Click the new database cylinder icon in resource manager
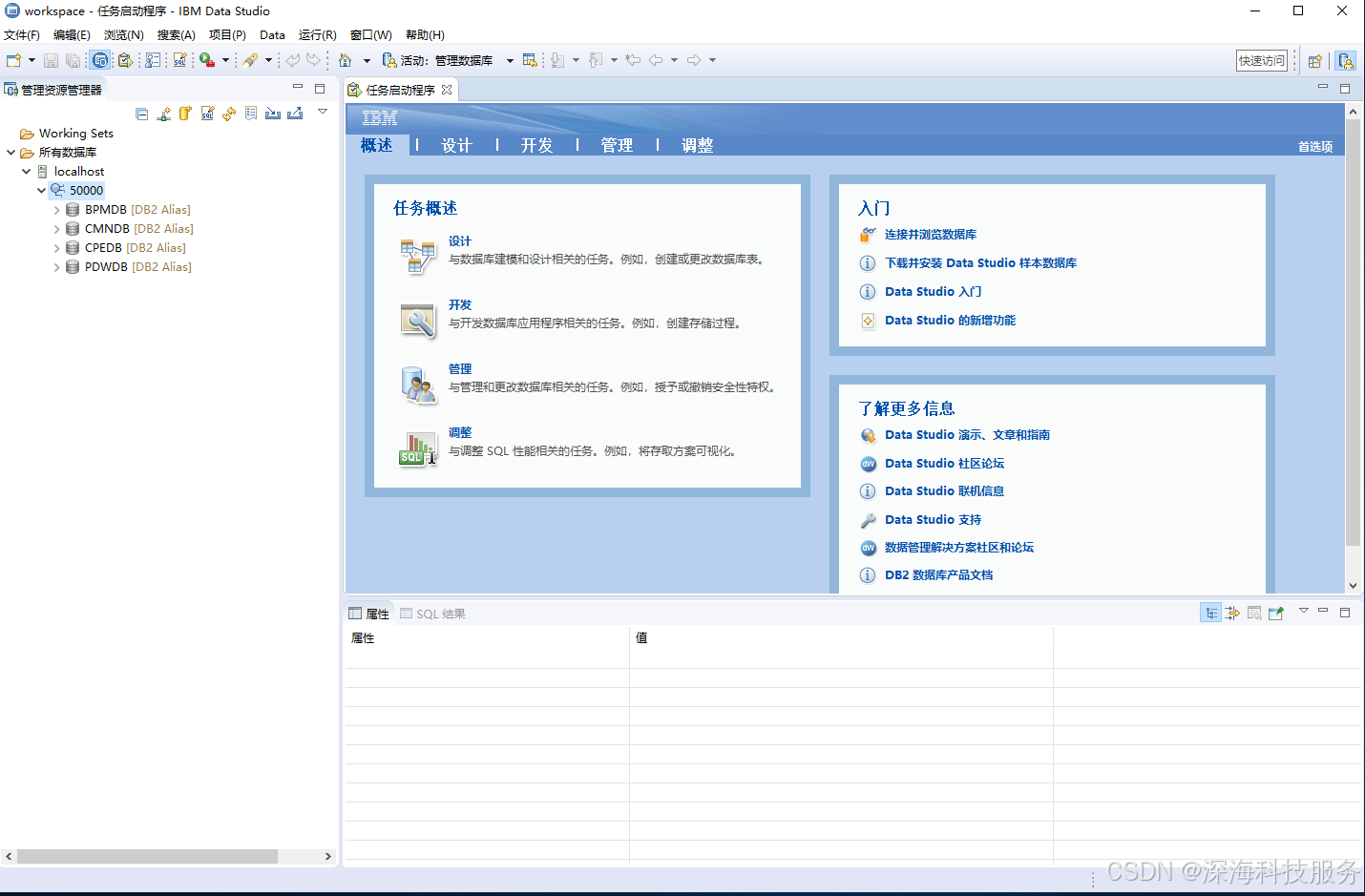Viewport: 1365px width, 896px height. point(185,114)
